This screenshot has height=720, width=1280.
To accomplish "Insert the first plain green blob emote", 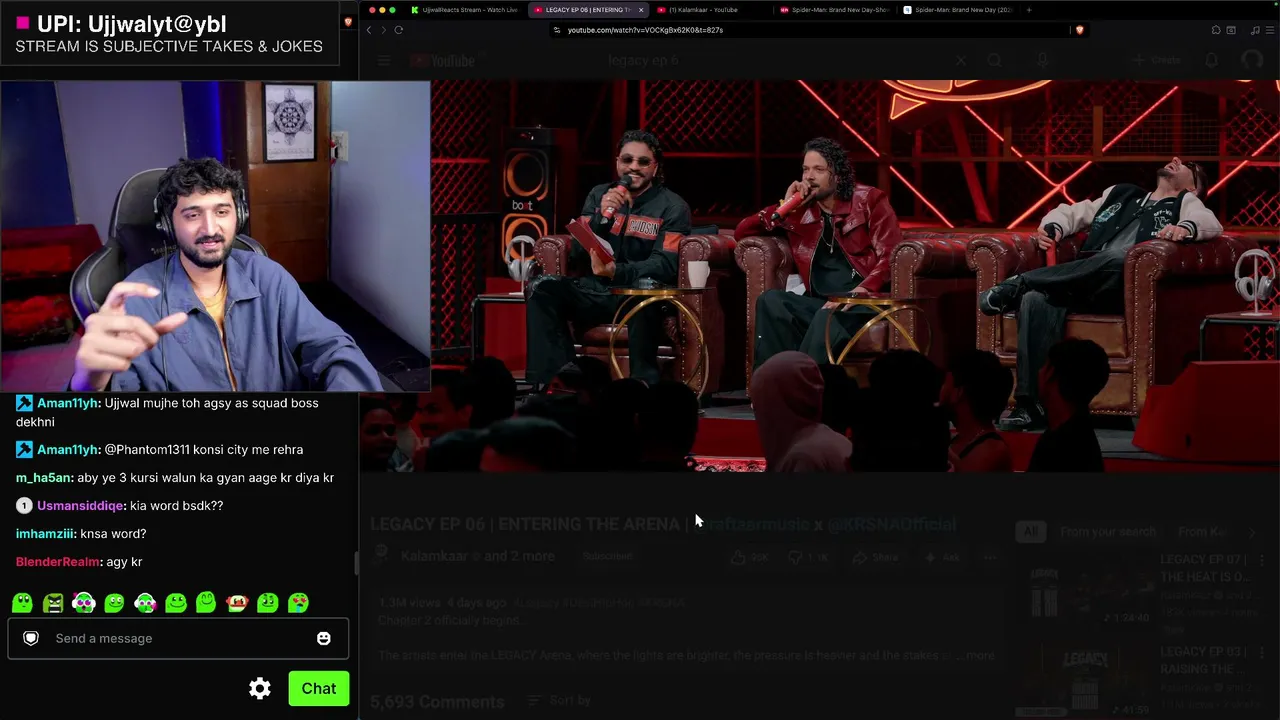I will (x=23, y=602).
